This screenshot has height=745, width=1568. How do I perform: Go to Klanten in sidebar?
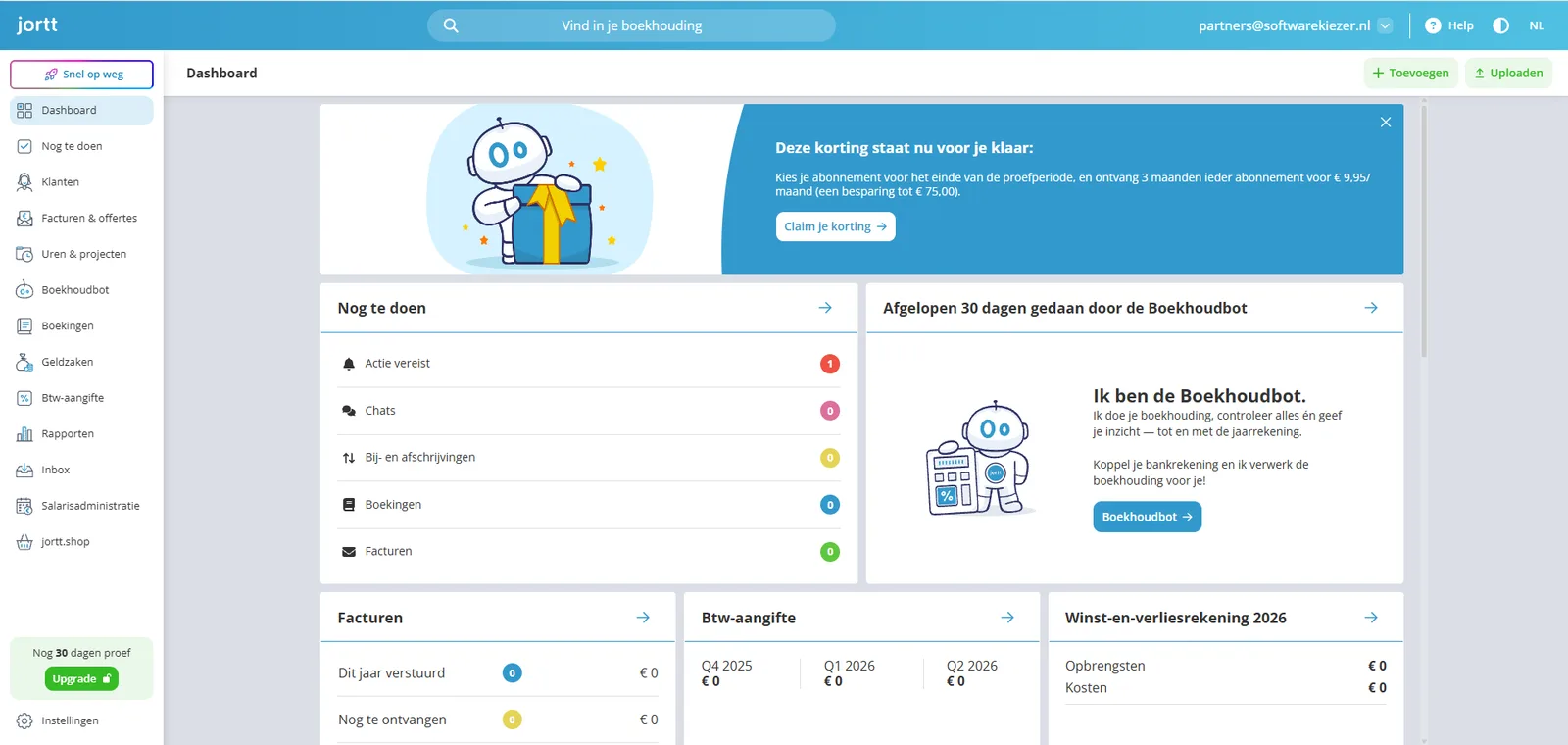tap(82, 182)
